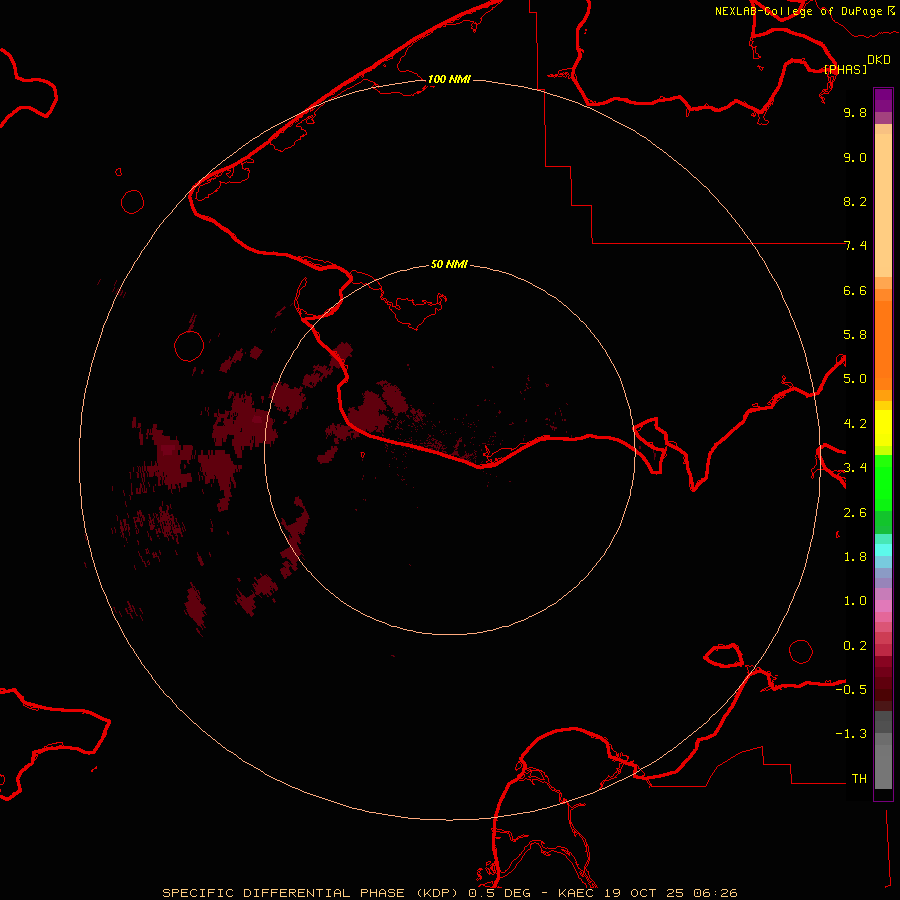Viewport: 900px width, 900px height.
Task: Click the 1.8 scale value
Action: (855, 557)
